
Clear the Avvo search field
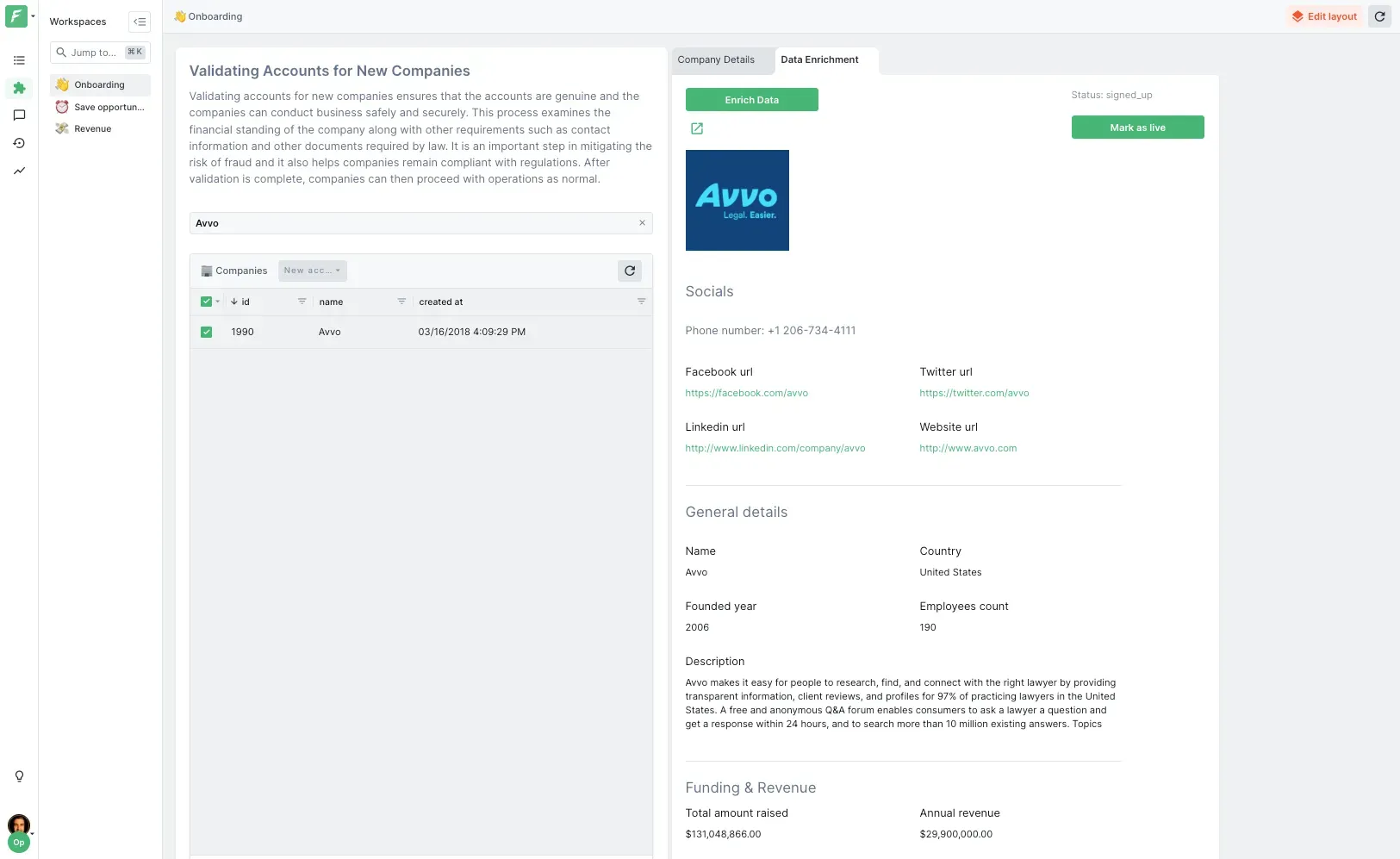click(642, 223)
